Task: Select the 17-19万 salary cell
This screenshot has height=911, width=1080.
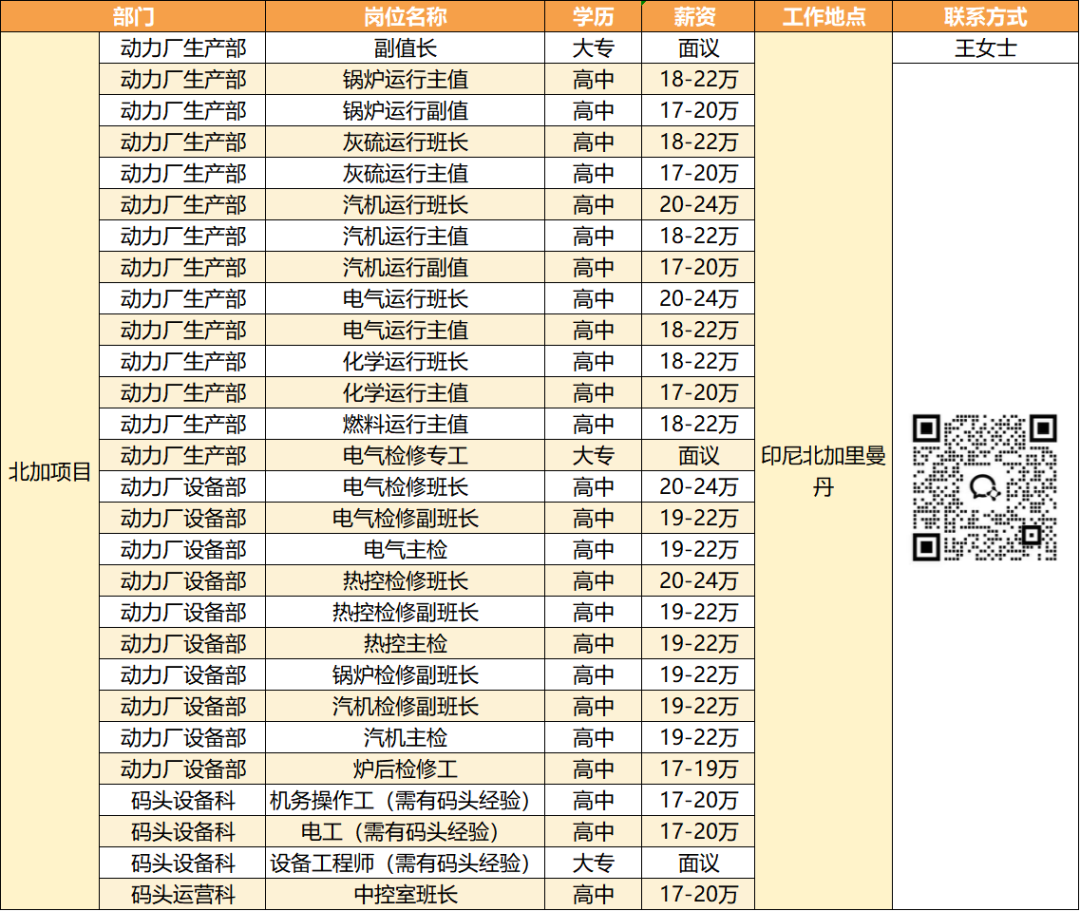Action: coord(698,768)
